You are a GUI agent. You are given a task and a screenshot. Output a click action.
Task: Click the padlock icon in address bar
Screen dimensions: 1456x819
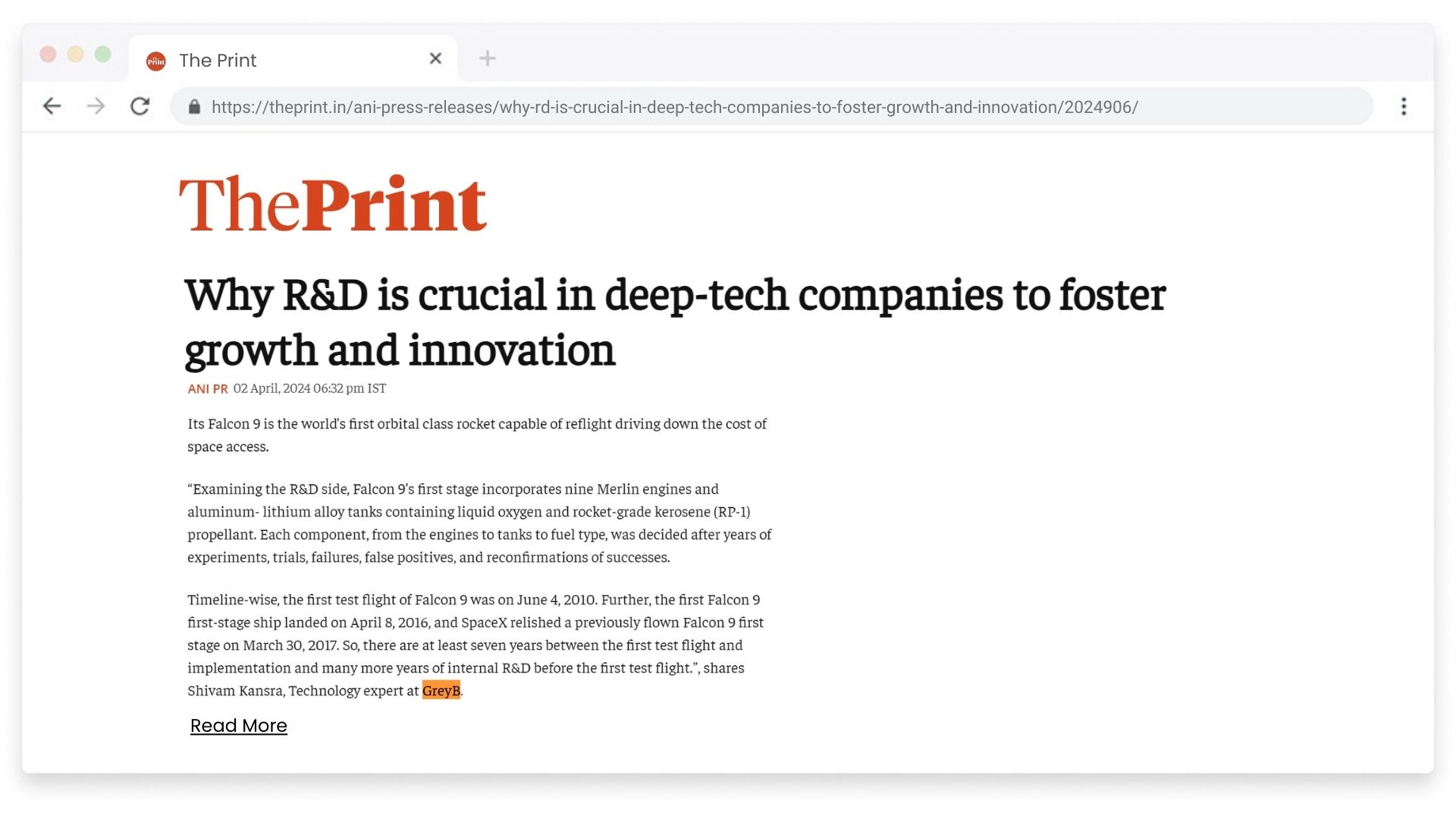194,107
